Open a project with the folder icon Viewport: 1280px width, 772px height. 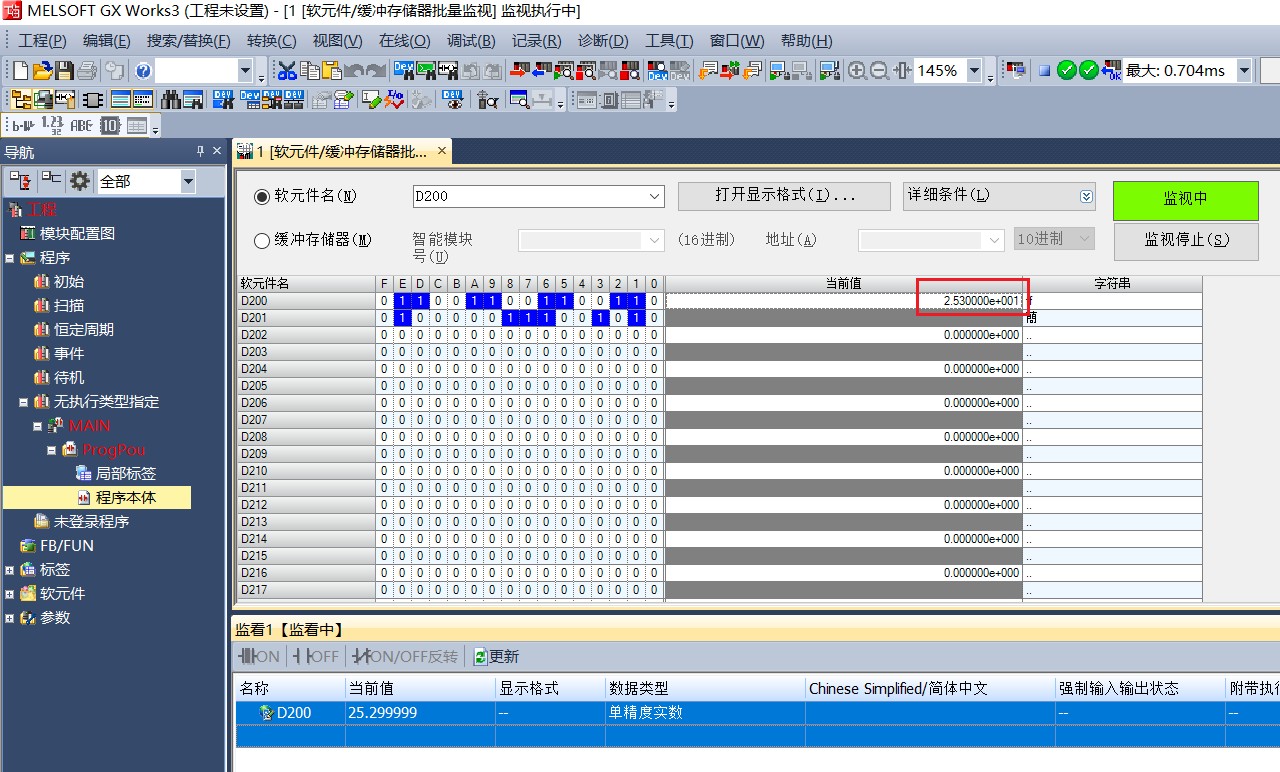pos(42,70)
